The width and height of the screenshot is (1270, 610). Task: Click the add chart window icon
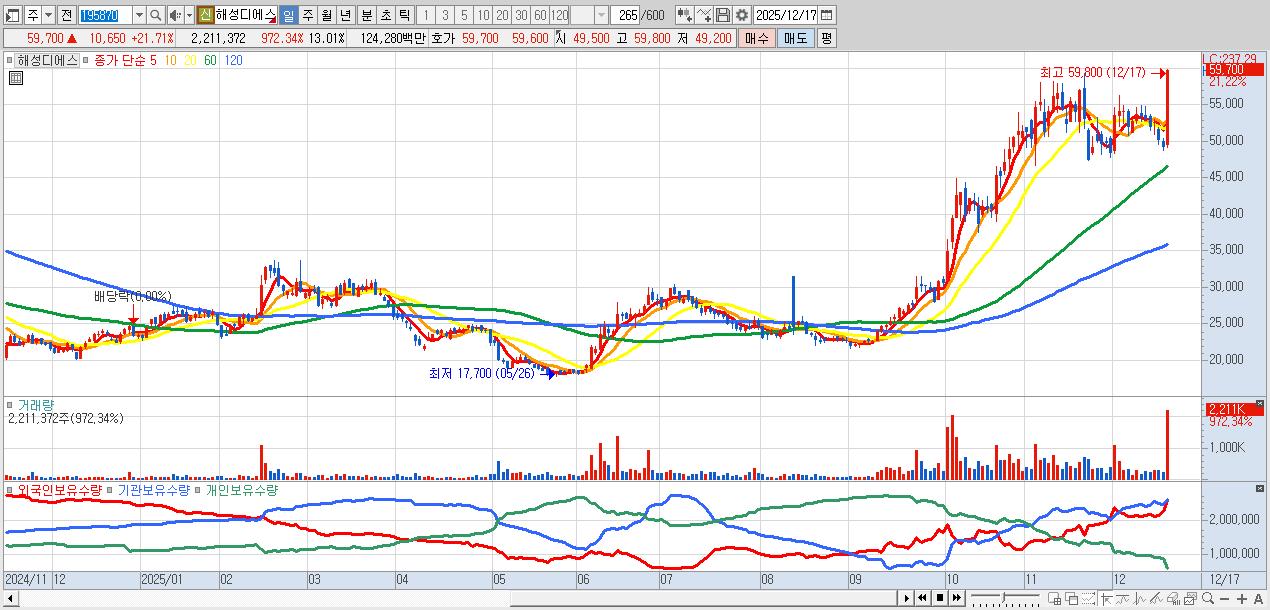pos(1055,599)
